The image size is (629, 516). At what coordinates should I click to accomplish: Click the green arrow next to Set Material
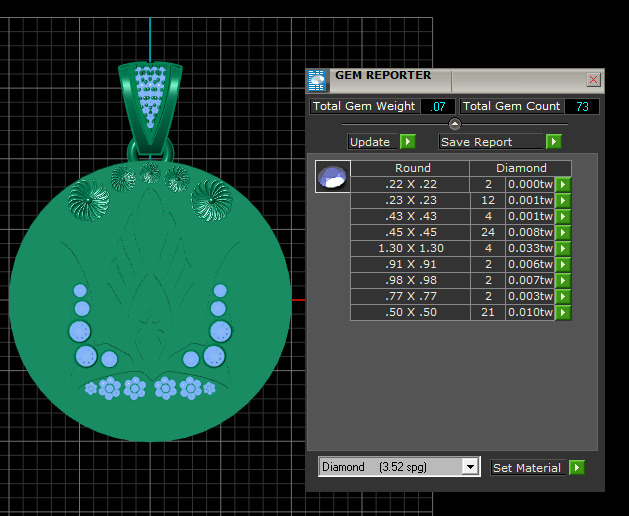coord(576,468)
